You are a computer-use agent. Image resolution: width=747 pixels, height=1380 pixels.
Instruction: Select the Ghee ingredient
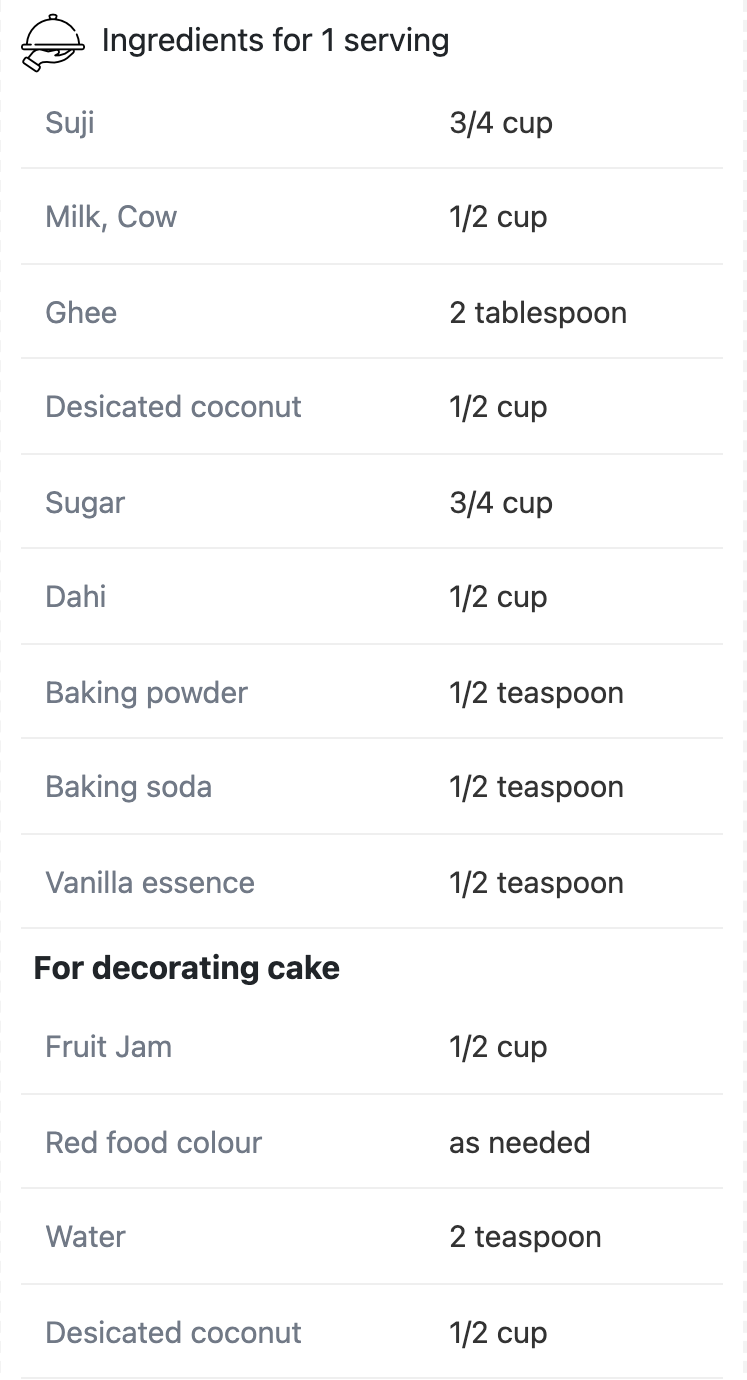pyautogui.click(x=81, y=312)
